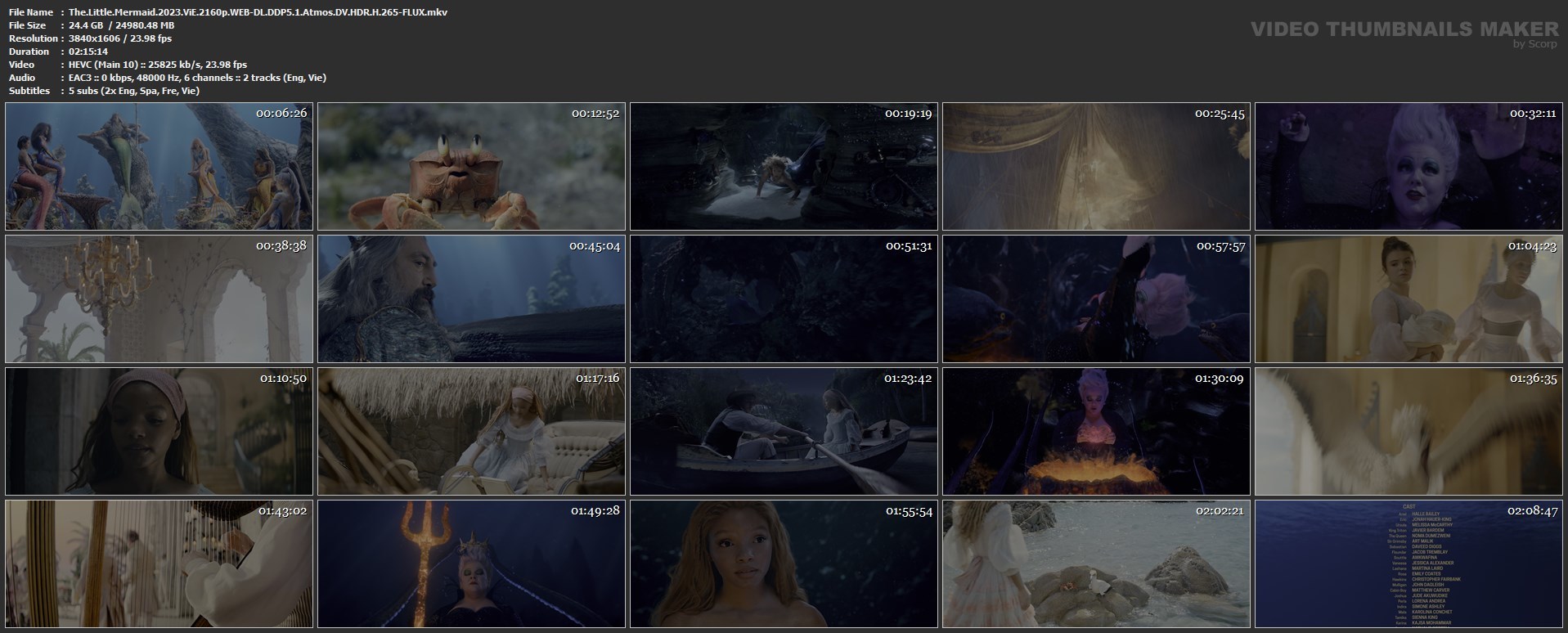Open the thumbnail at 00:25:45
1568x633 pixels.
coord(1096,166)
